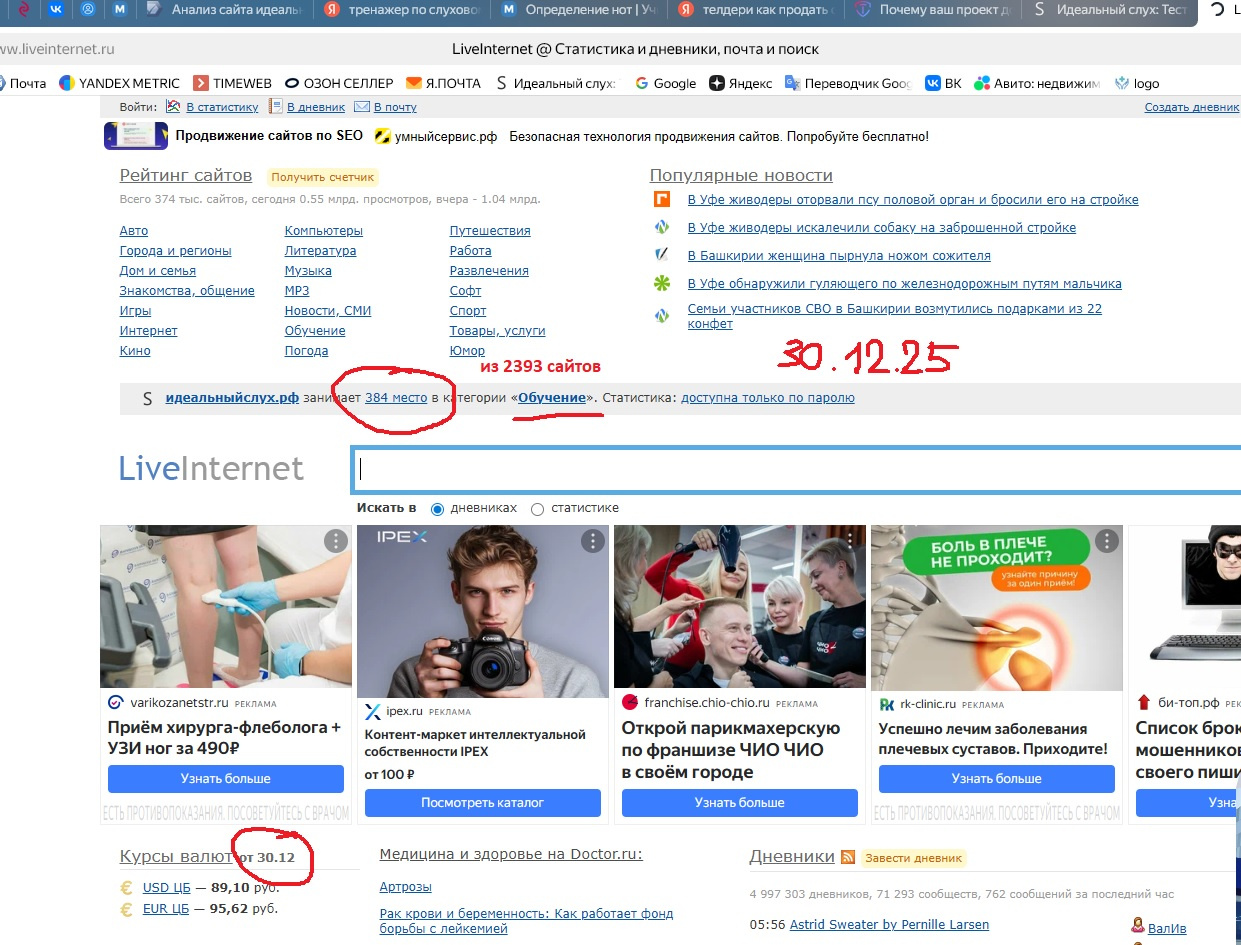The image size is (1241, 945).
Task: Click the 'Завести дневник' button
Action: pyautogui.click(x=914, y=858)
